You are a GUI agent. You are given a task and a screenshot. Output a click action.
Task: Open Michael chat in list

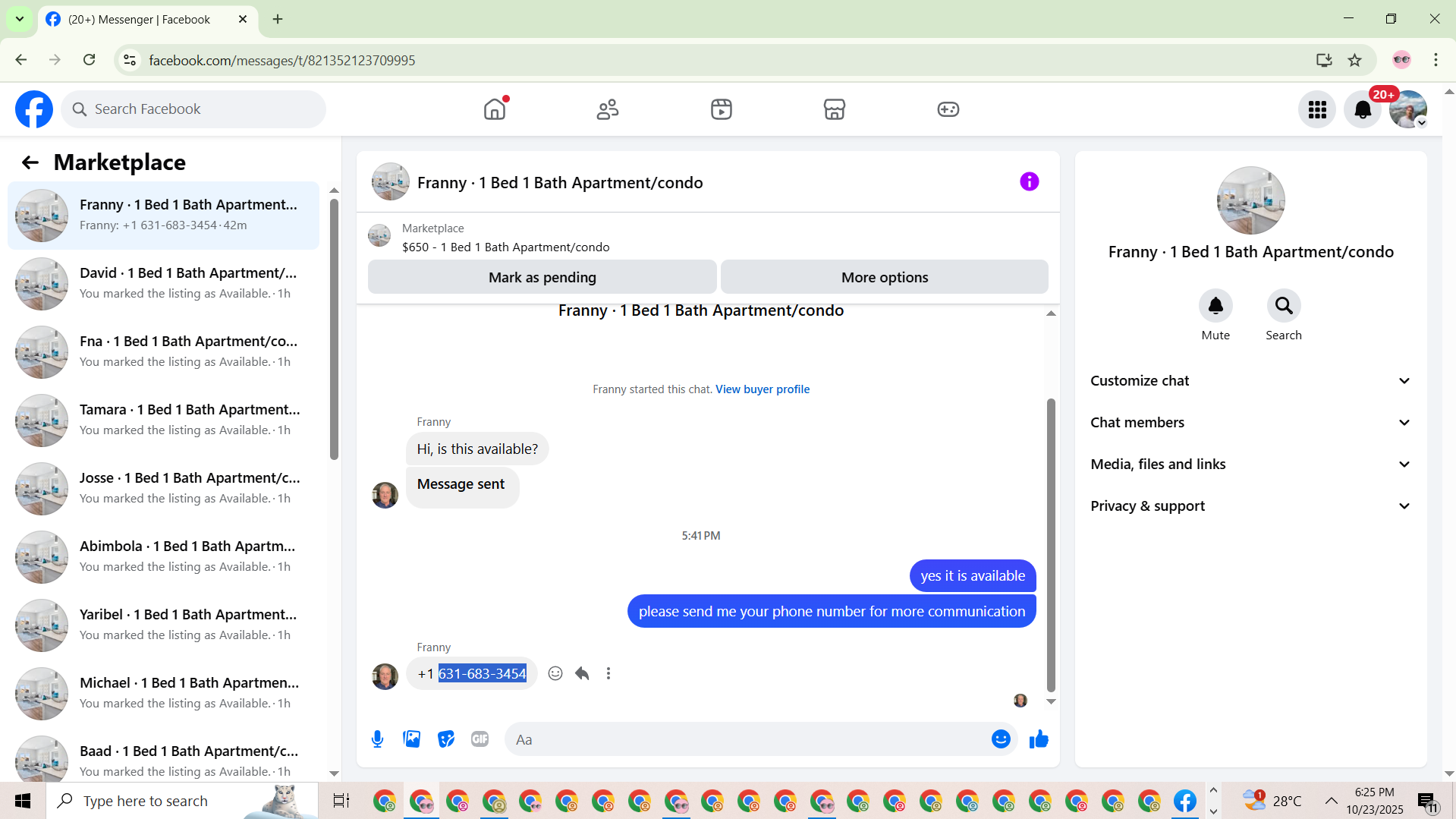(x=163, y=694)
